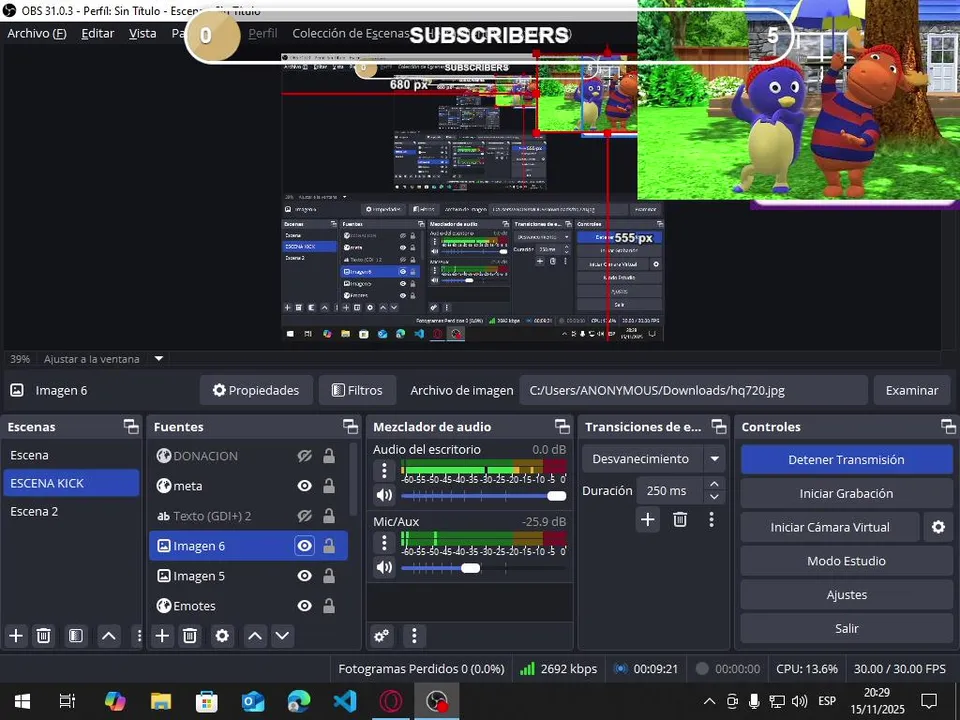This screenshot has width=960, height=720.
Task: Open Propiedades of Imagen 6
Action: point(256,390)
